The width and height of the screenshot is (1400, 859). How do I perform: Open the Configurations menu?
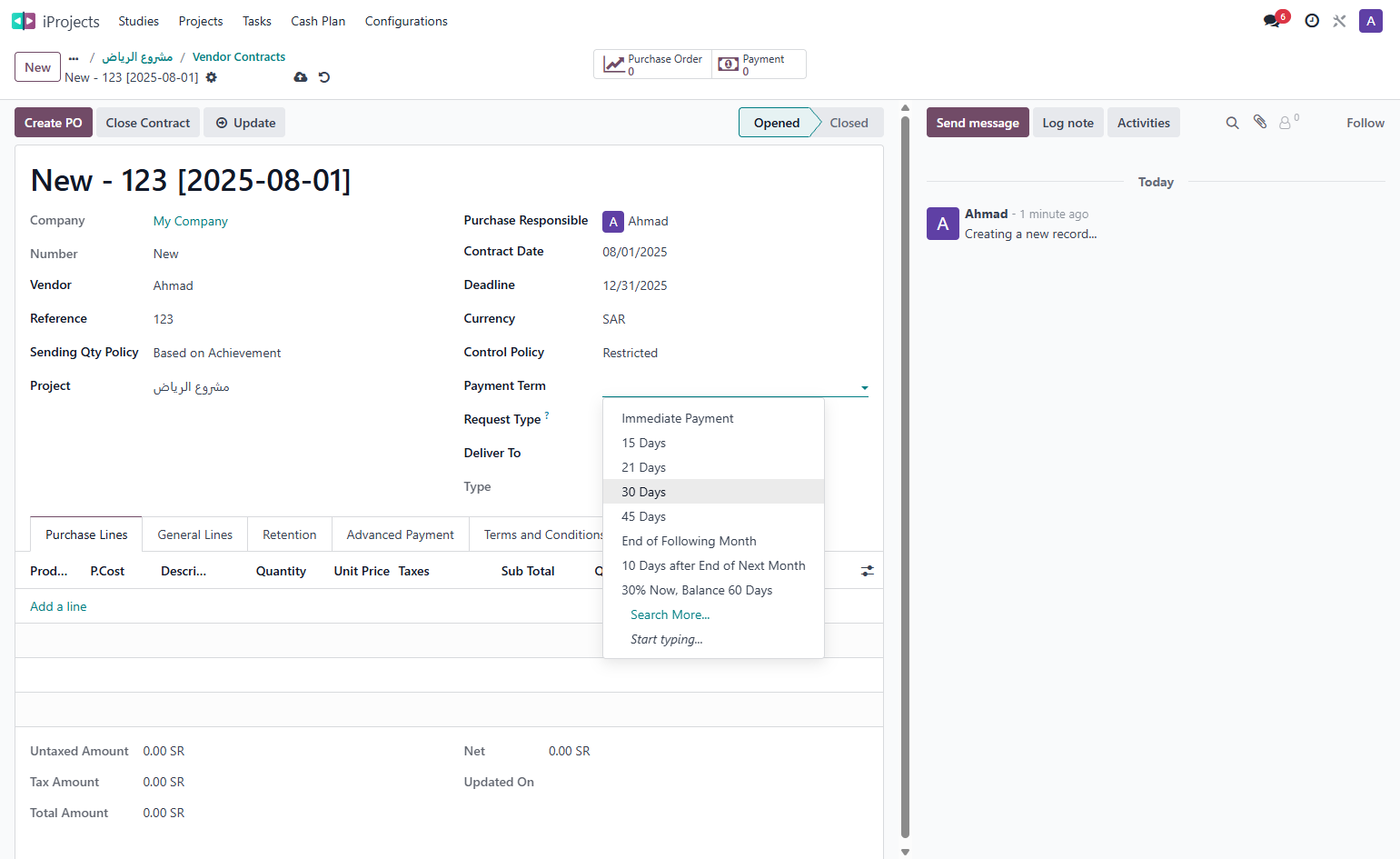406,21
